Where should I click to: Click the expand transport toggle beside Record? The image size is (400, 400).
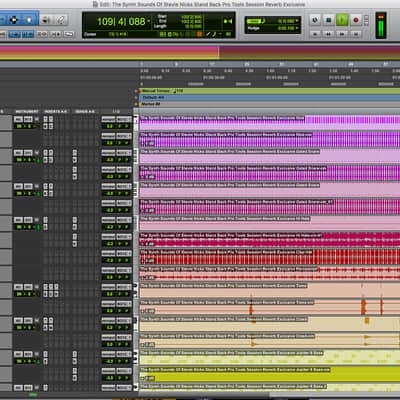tap(366, 20)
